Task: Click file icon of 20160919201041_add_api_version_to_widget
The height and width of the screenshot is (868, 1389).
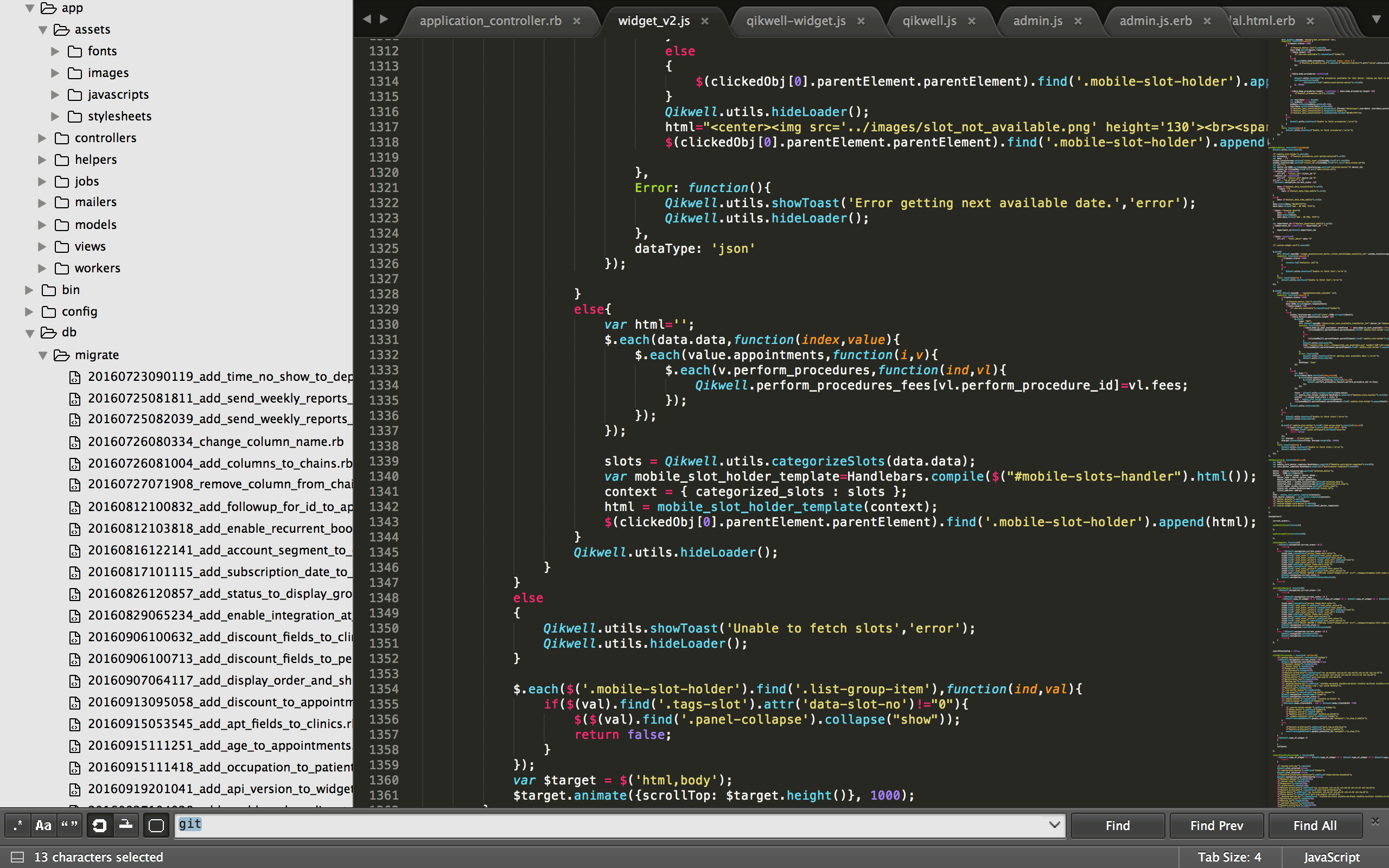Action: pos(75,790)
